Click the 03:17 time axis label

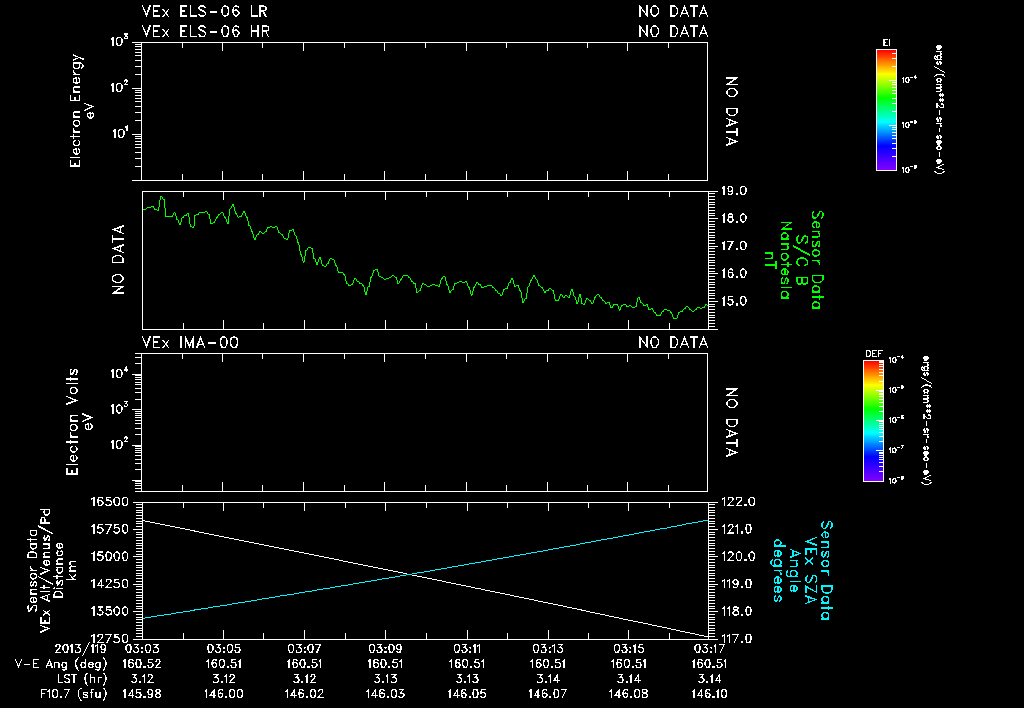click(x=709, y=649)
